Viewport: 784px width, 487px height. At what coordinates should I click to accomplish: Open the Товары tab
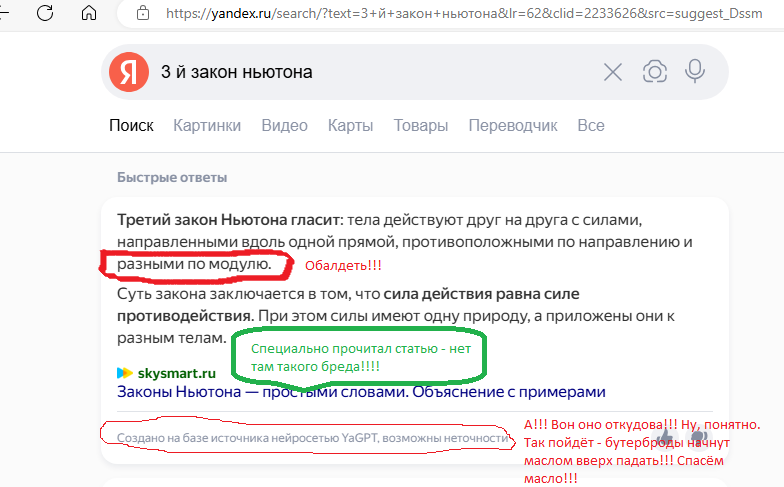click(420, 126)
